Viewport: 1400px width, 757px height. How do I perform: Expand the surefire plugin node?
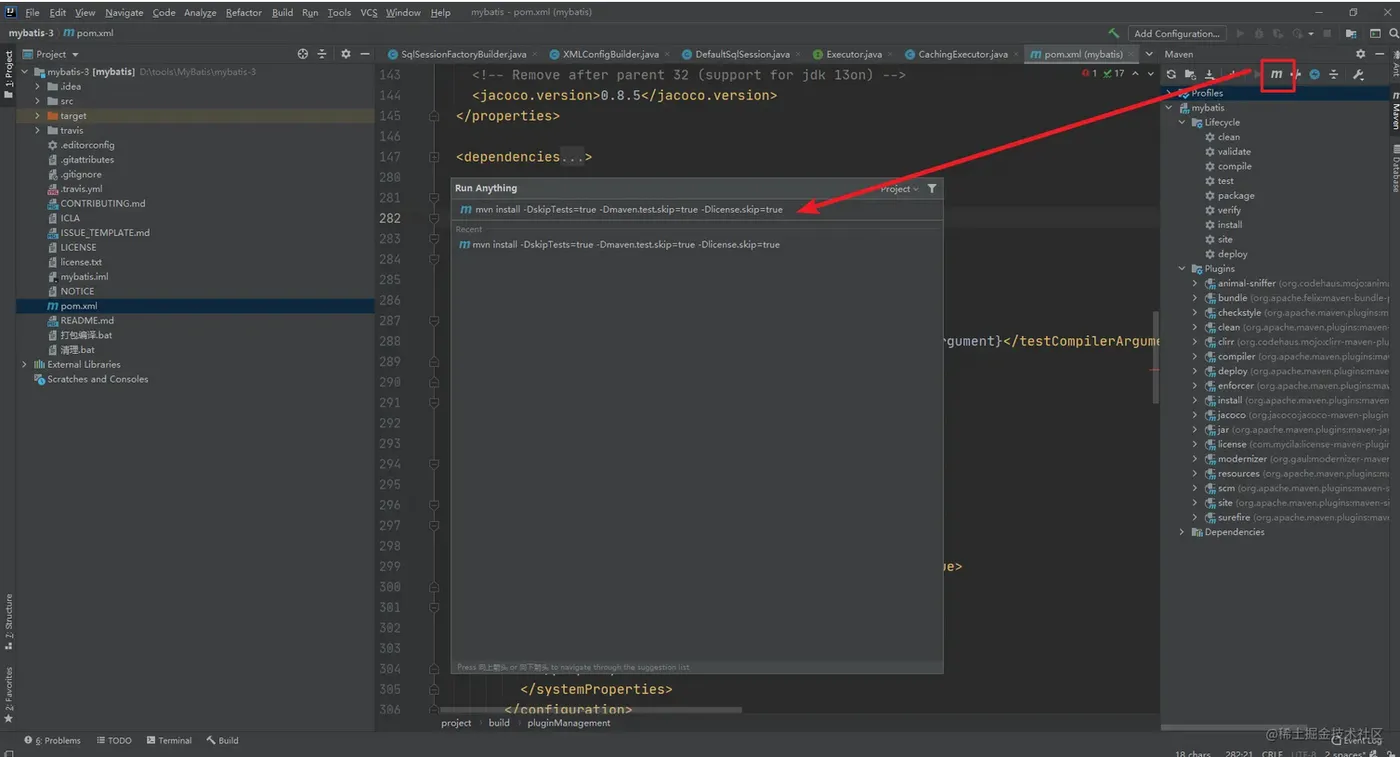tap(1195, 517)
